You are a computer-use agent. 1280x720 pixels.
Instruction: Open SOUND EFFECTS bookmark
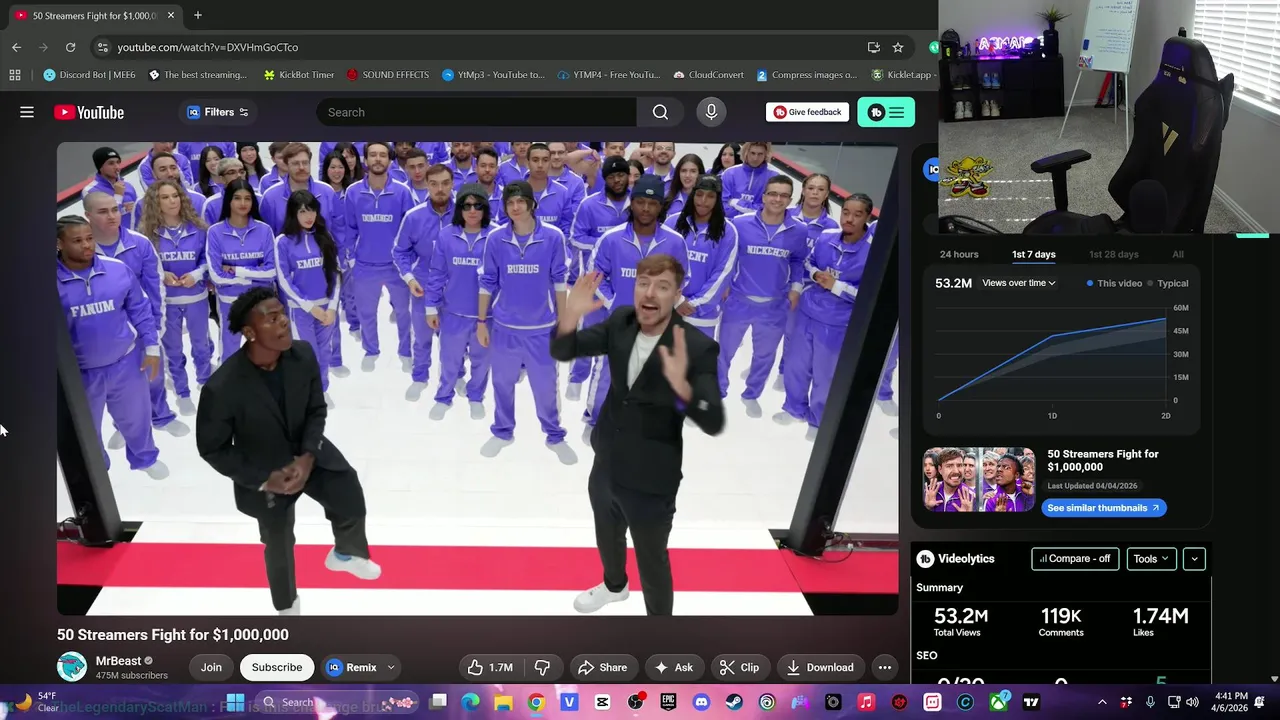[x=387, y=75]
